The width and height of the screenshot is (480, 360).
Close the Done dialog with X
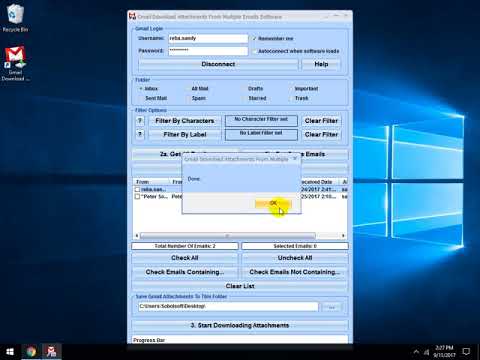click(295, 159)
